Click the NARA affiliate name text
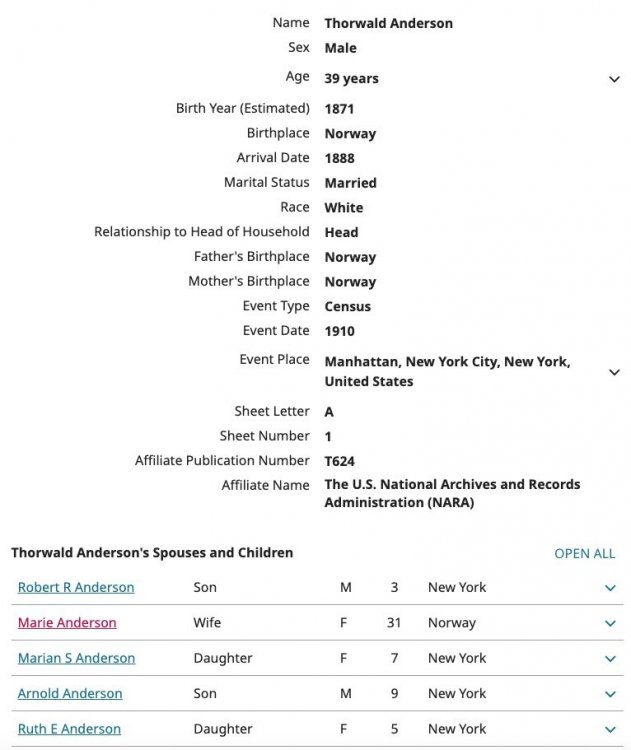 coord(452,493)
